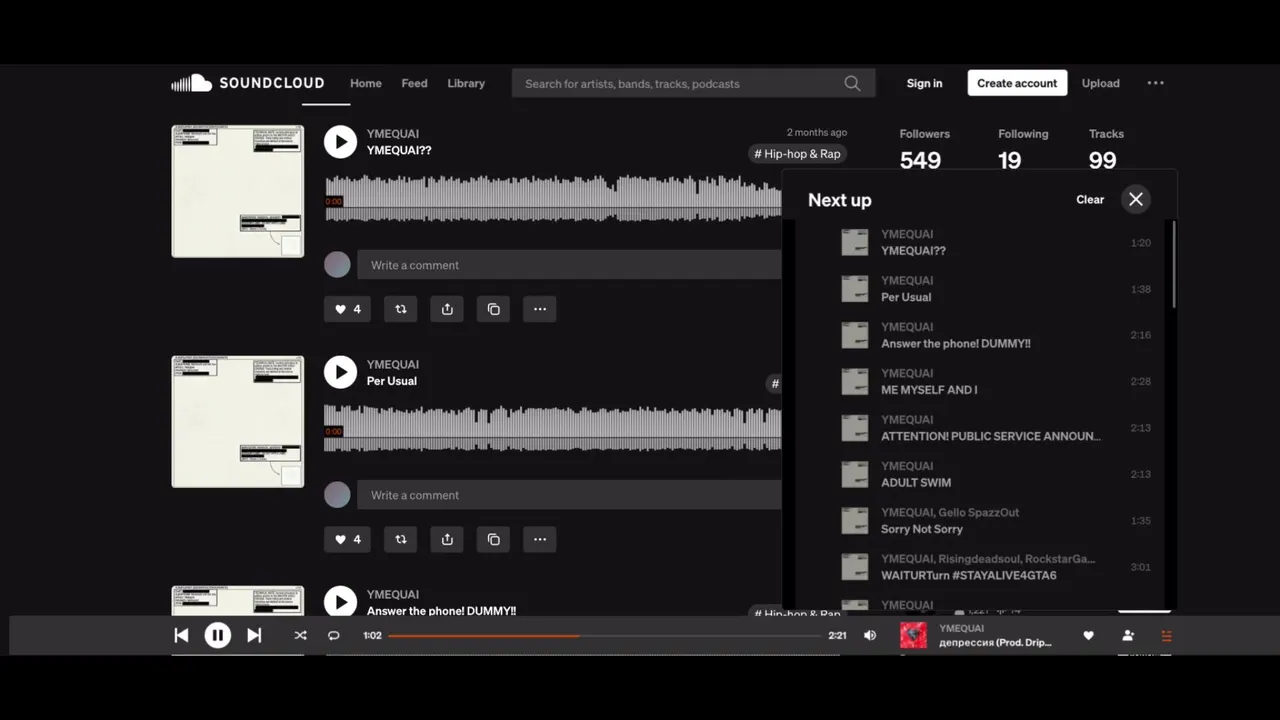Repost the Per Usual track

click(x=401, y=539)
